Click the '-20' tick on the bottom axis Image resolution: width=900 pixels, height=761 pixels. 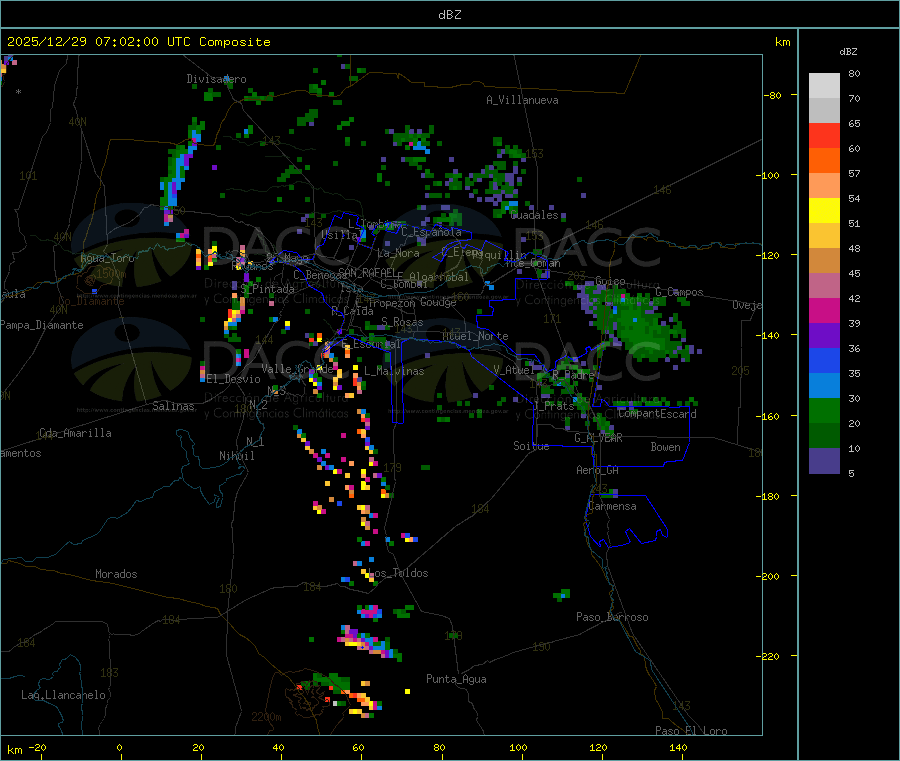coord(37,747)
